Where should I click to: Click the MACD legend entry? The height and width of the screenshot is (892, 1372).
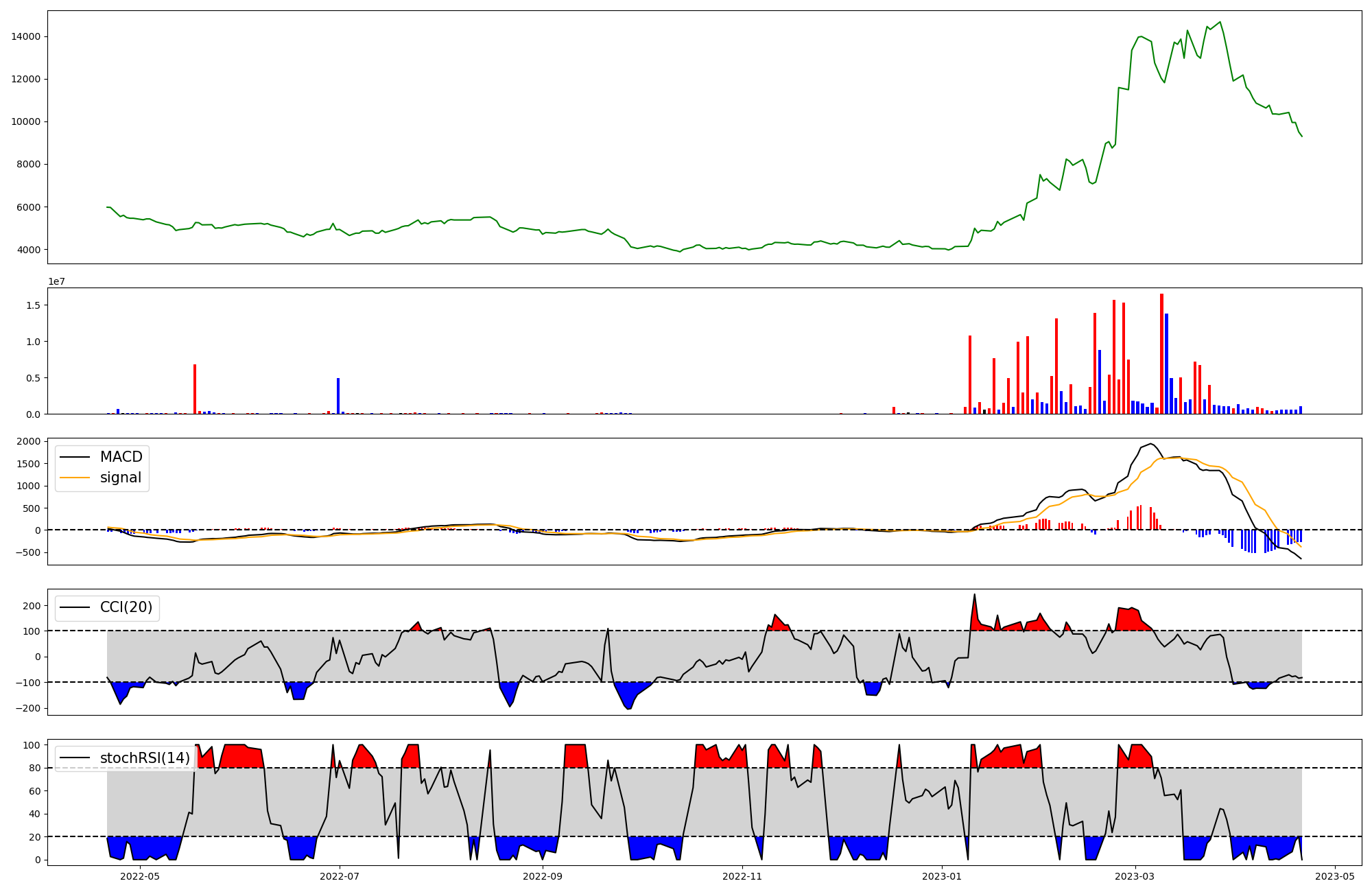[x=121, y=457]
